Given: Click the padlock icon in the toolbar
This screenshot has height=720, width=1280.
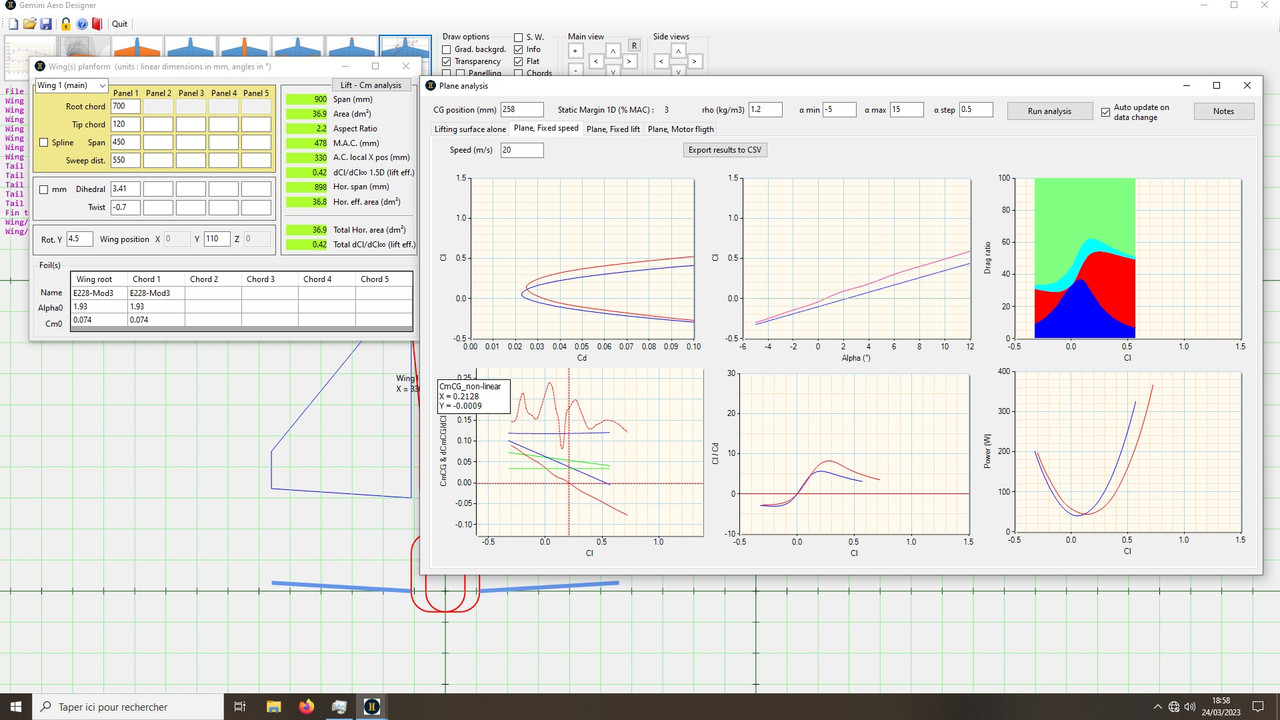Looking at the screenshot, I should coord(65,23).
